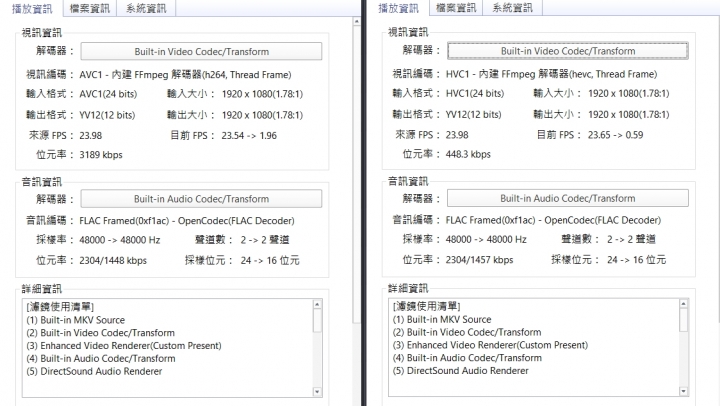
Task: Click output size "1920 x 1080(1.78:1)" in right window
Action: point(629,115)
